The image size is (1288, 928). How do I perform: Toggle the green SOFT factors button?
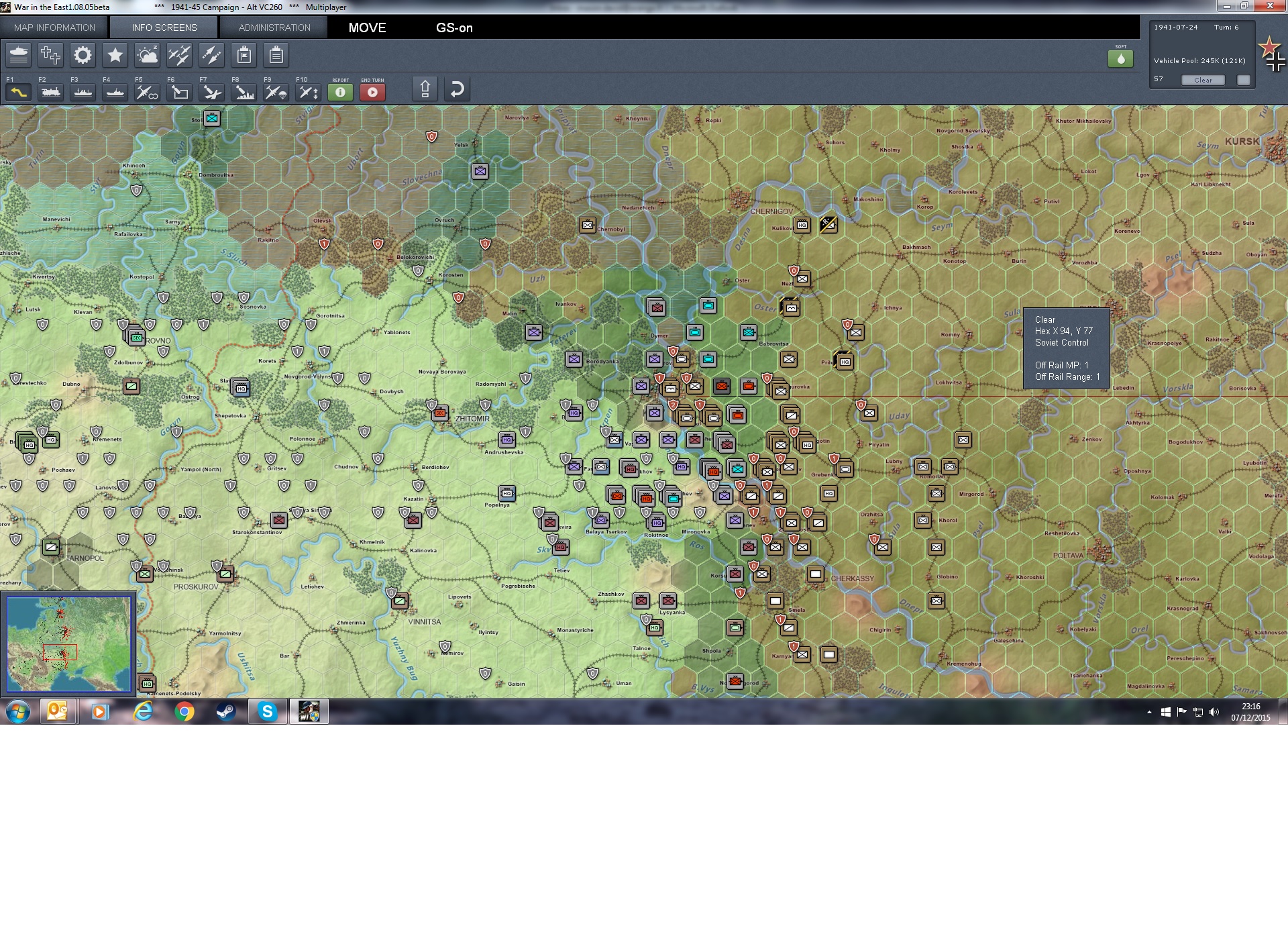click(1120, 58)
